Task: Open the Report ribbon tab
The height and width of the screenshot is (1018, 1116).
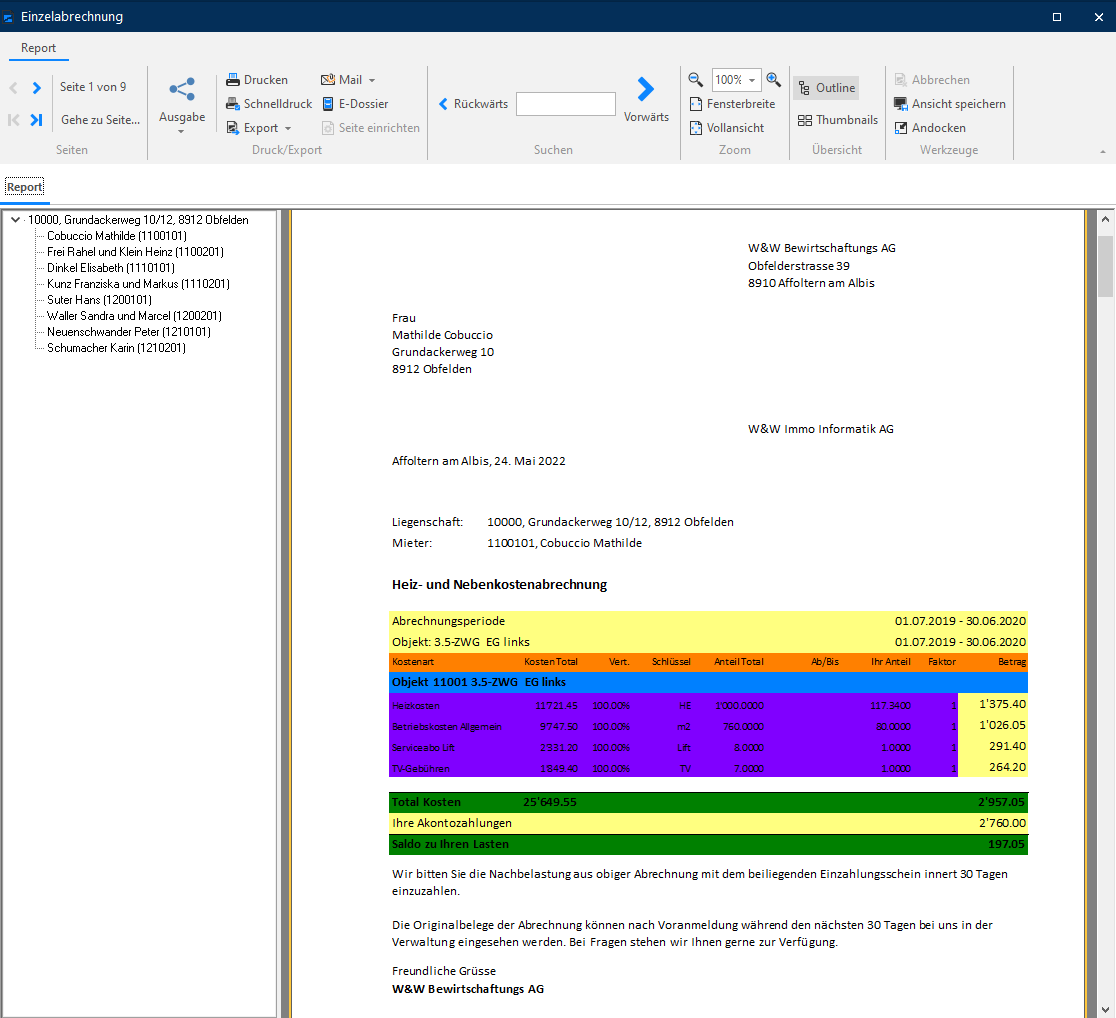Action: tap(38, 48)
